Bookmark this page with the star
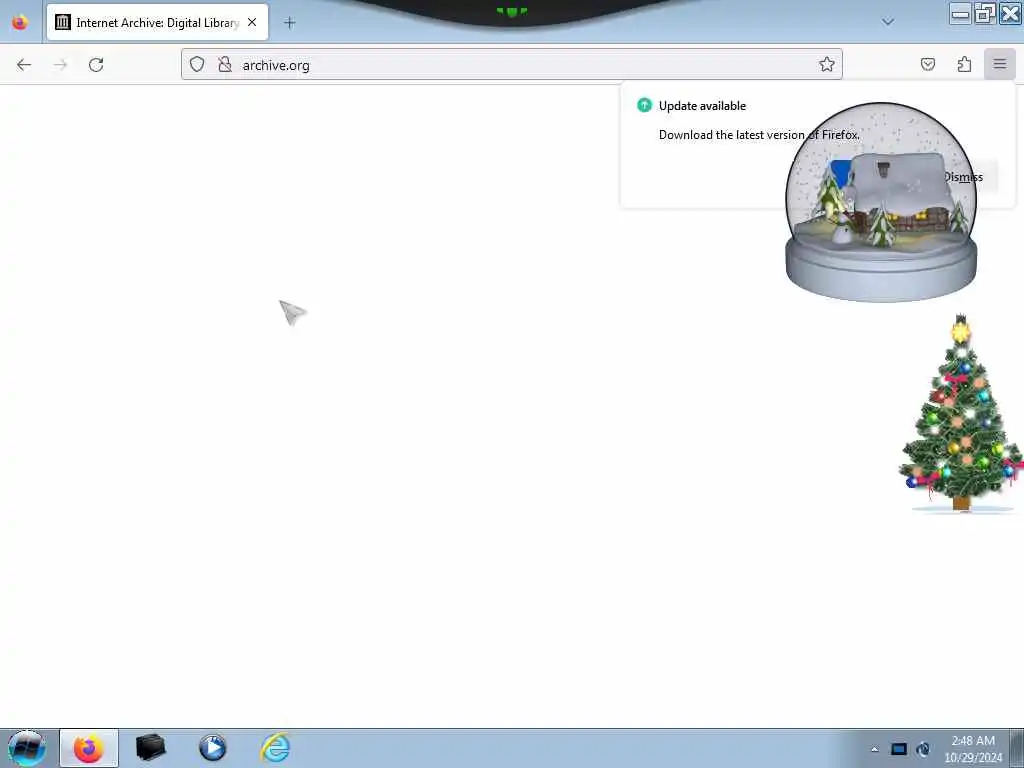Image resolution: width=1024 pixels, height=768 pixels. coord(827,64)
